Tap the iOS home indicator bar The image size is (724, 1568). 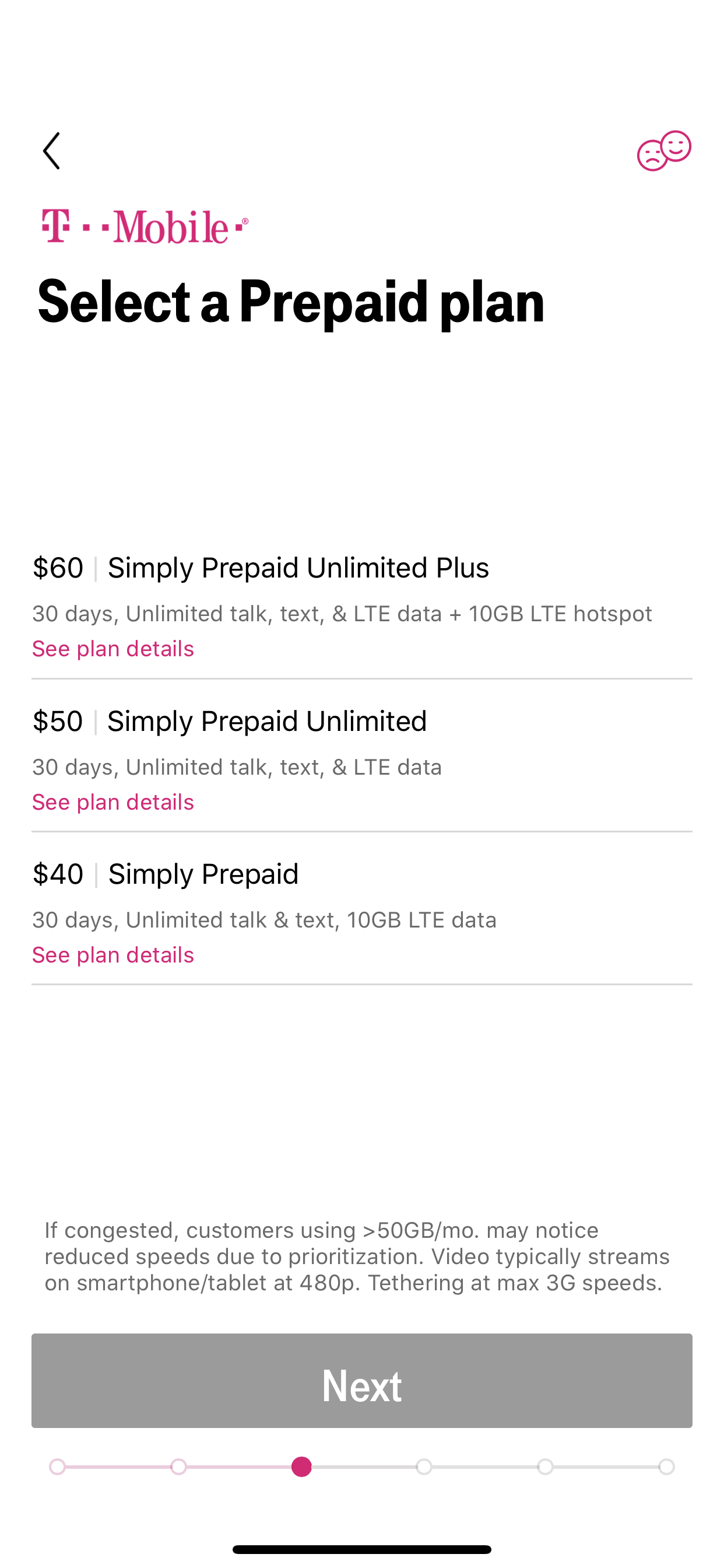(362, 1549)
